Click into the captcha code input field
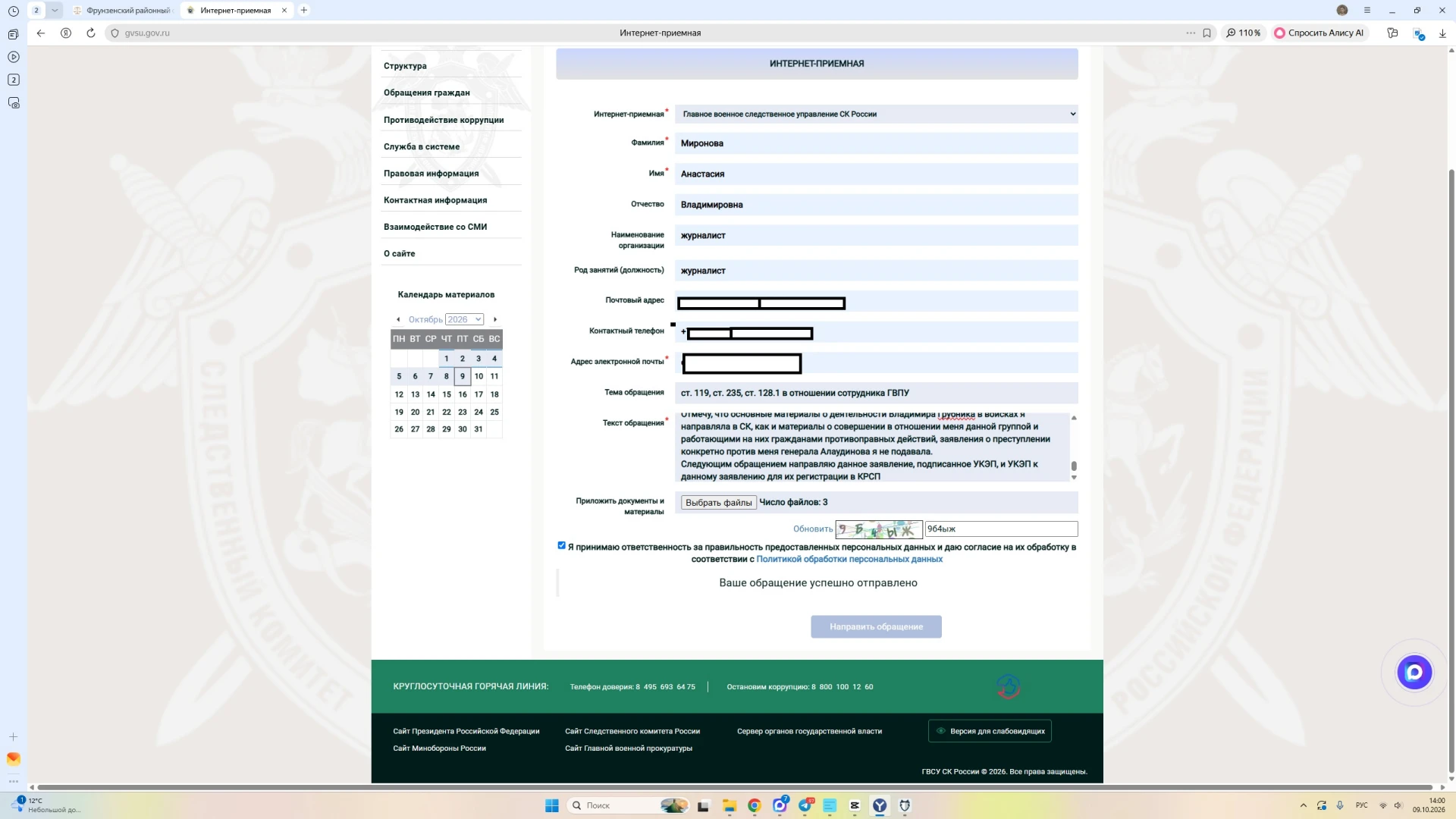The image size is (1456, 819). 1001,529
